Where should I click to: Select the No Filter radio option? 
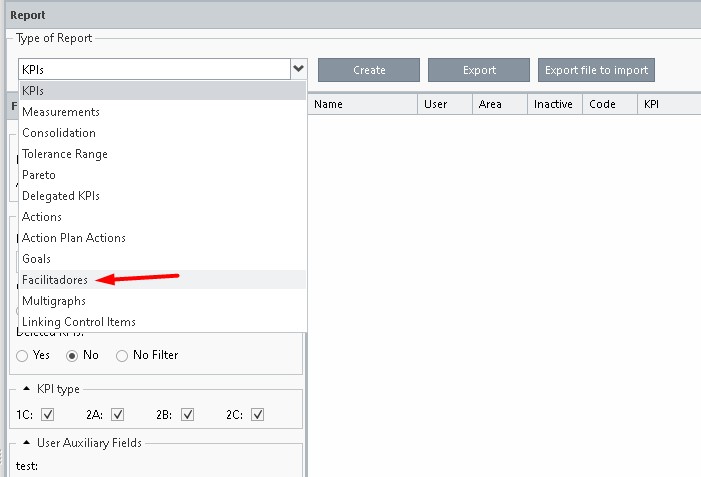click(123, 355)
